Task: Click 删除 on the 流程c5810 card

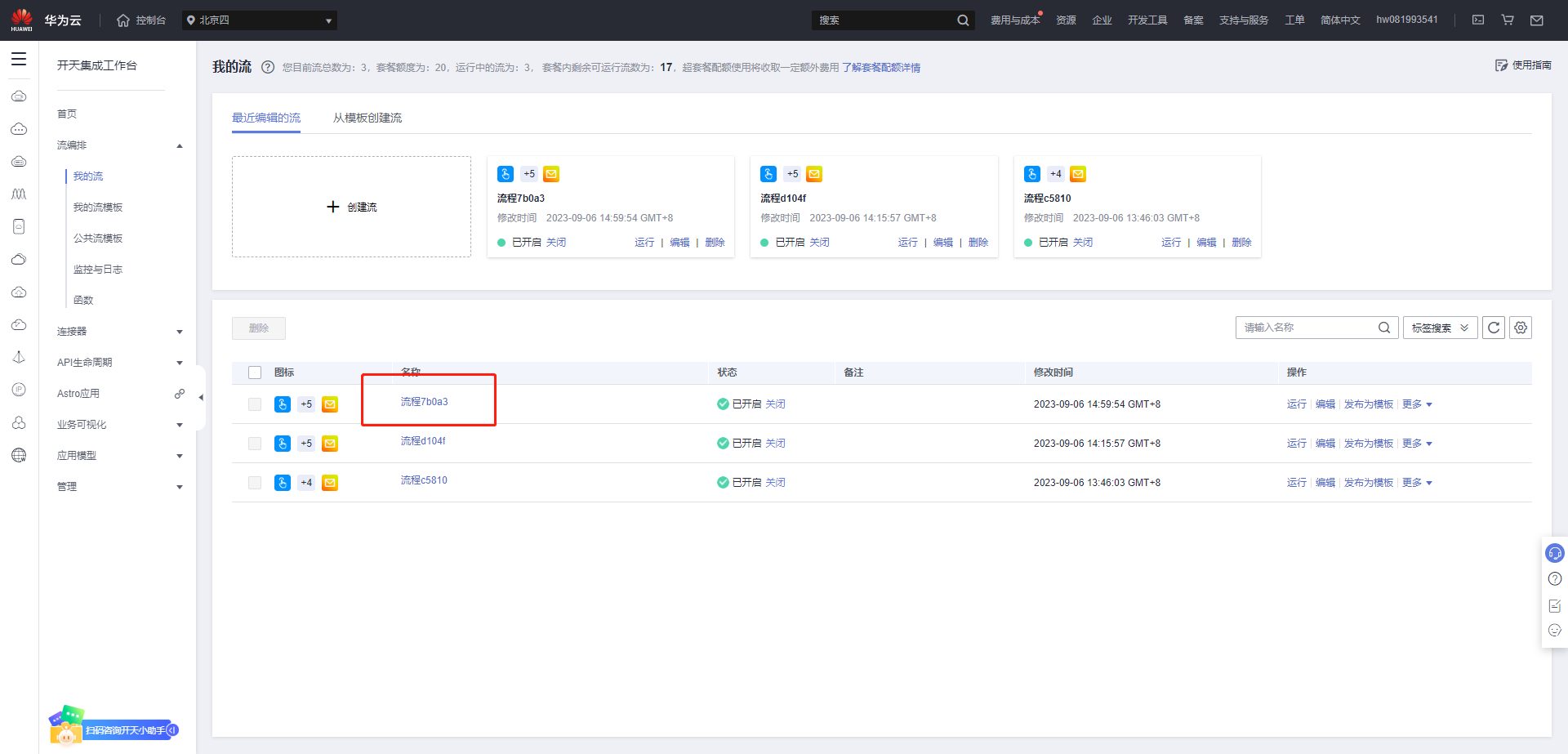Action: [x=1241, y=243]
